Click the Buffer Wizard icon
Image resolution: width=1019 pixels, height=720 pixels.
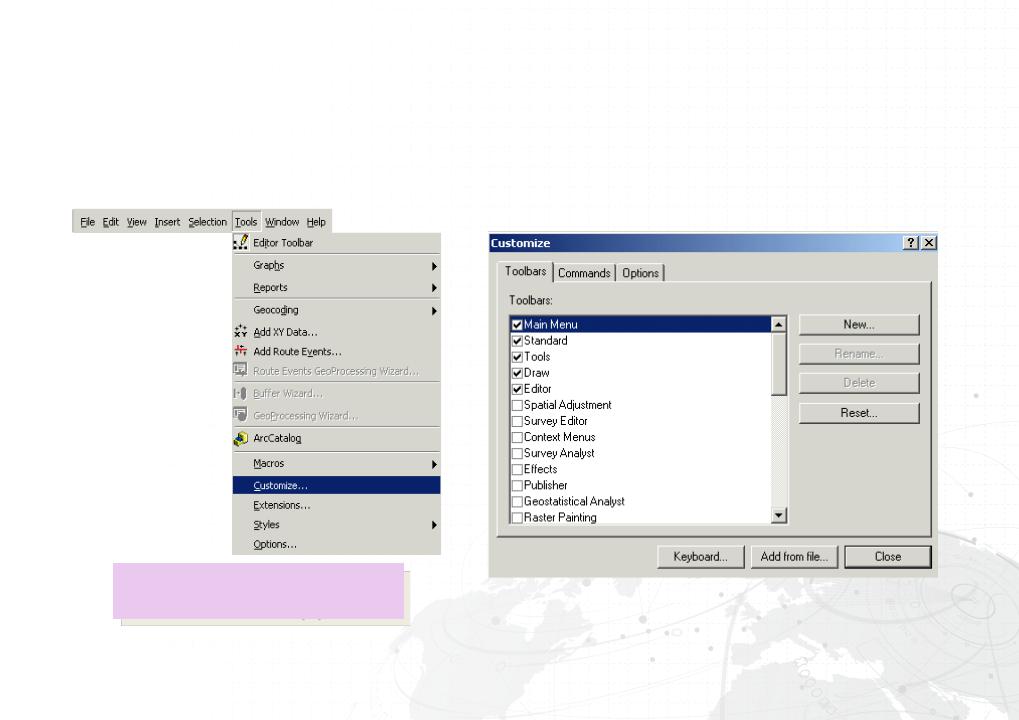tap(240, 393)
